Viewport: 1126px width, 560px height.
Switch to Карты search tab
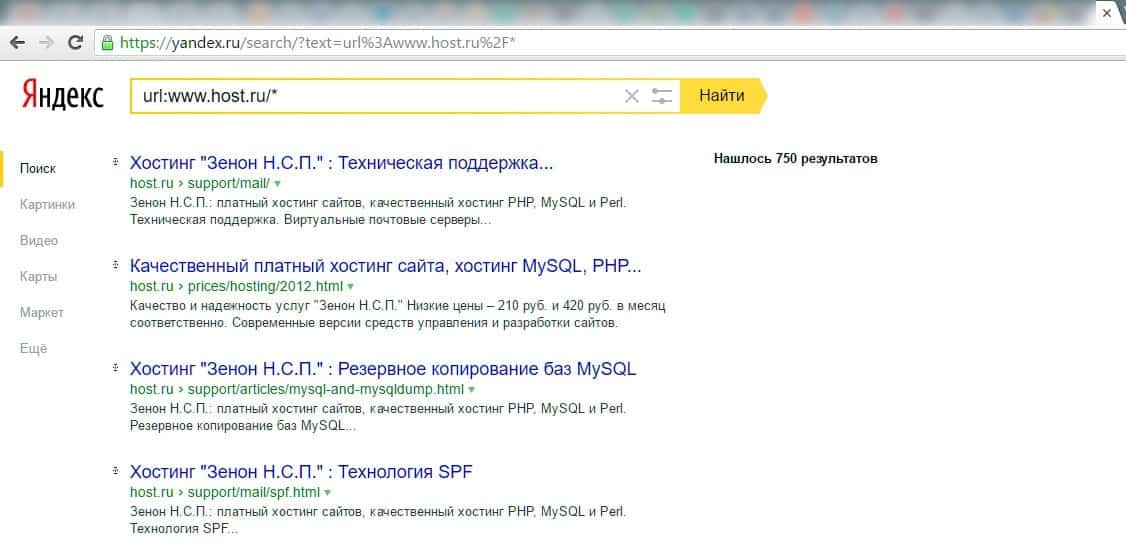point(38,276)
